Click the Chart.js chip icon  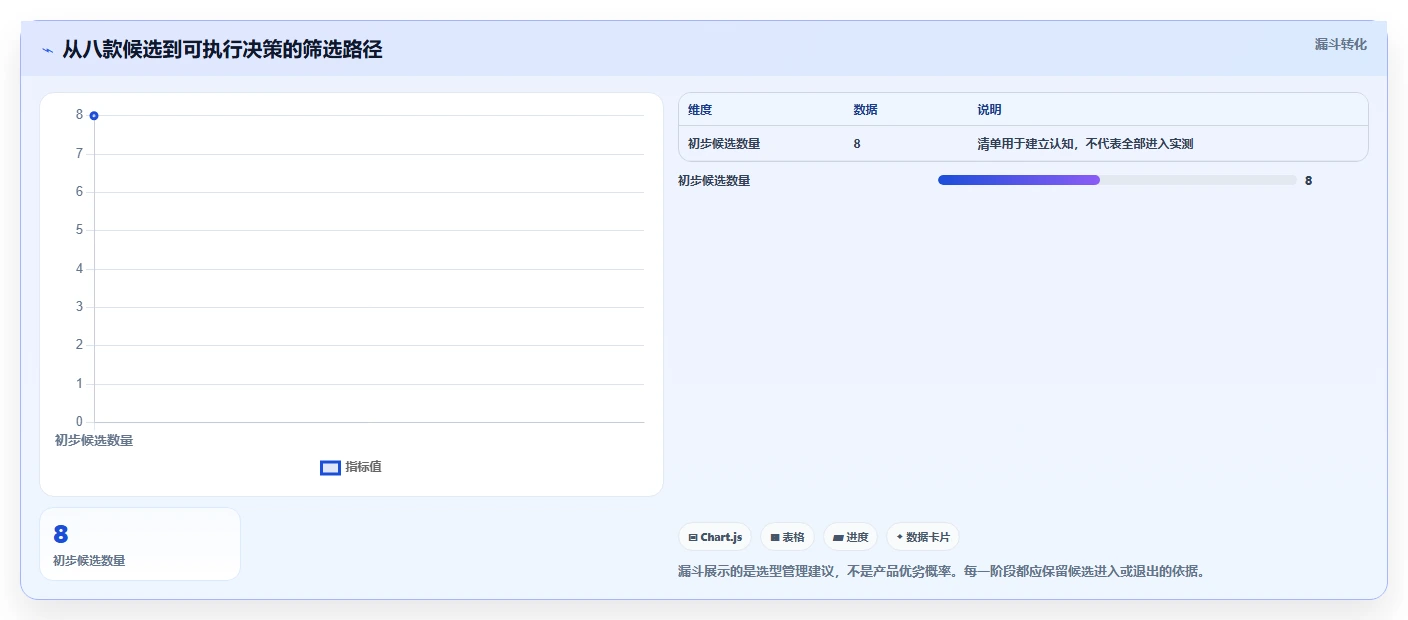point(693,538)
